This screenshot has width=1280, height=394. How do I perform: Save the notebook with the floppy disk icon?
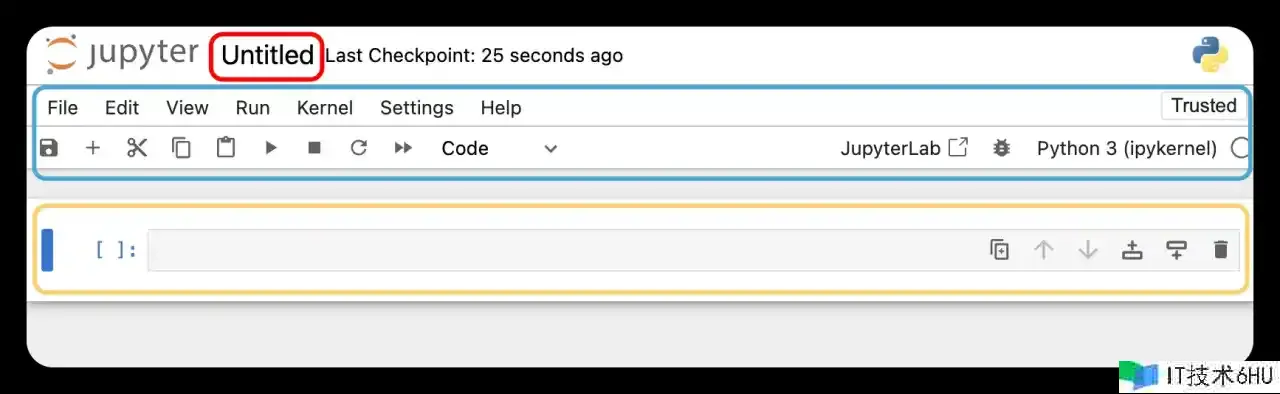[x=48, y=148]
